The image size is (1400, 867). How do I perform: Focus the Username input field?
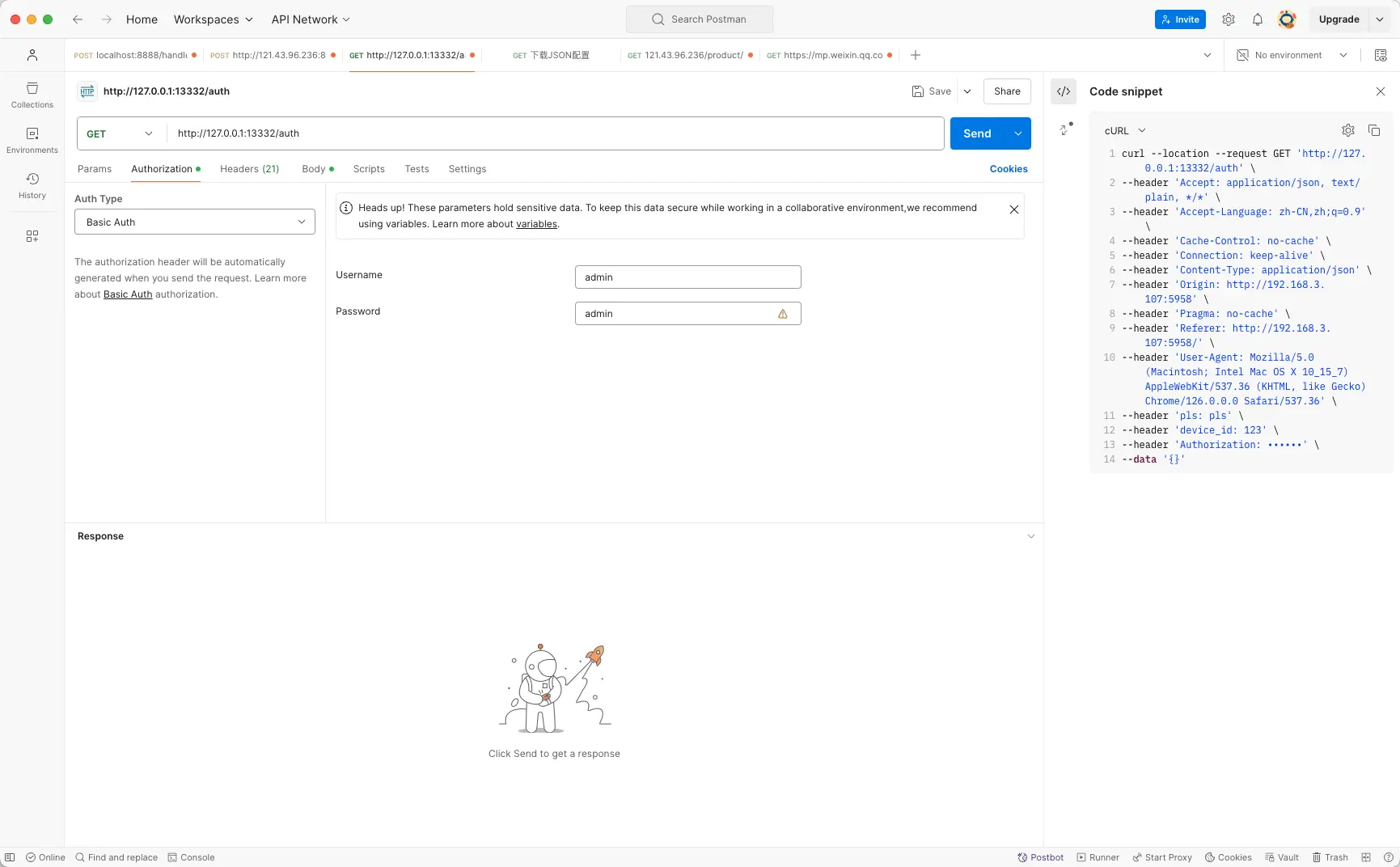click(x=687, y=277)
